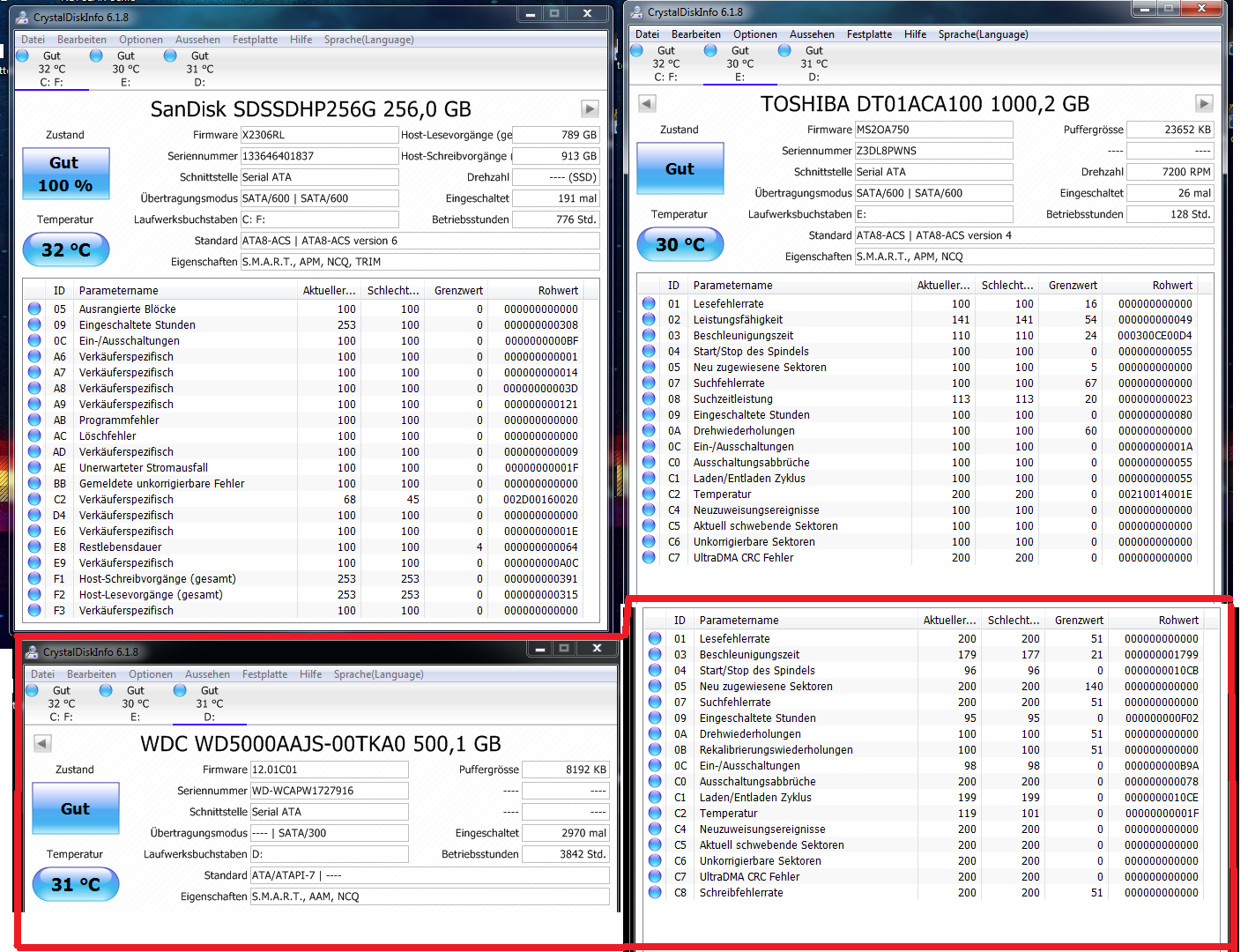The image size is (1248, 952).
Task: Click status orb for Suchzeitleistung row
Action: [649, 398]
